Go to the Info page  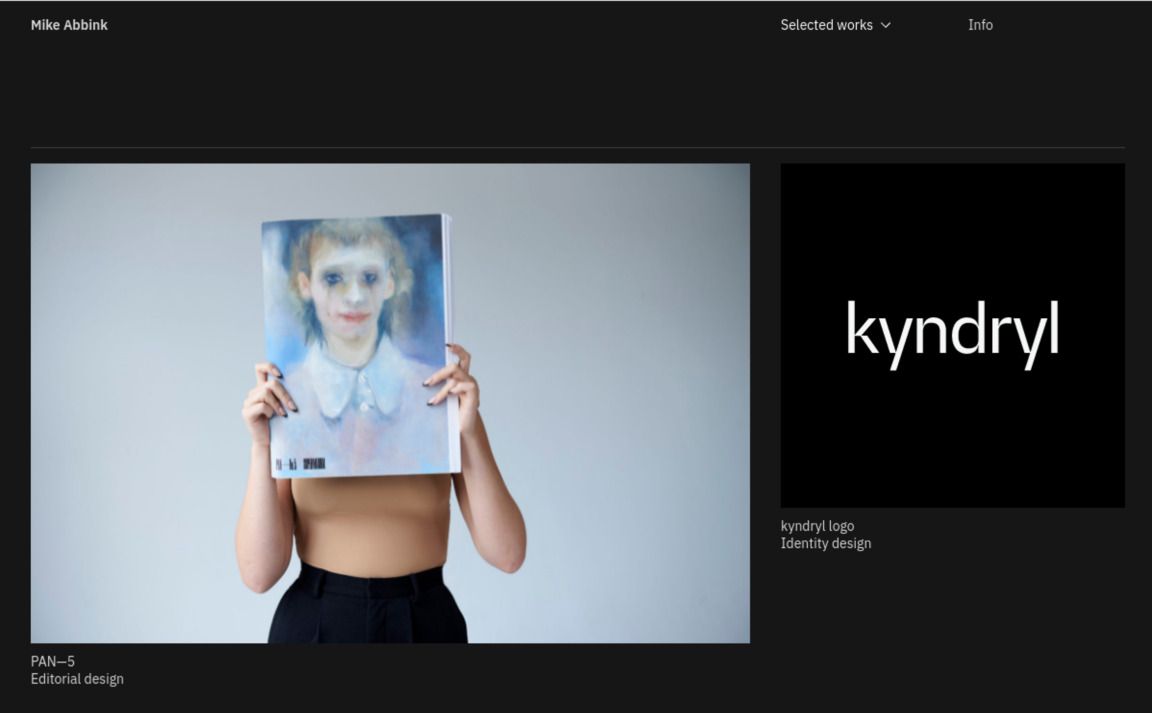point(980,25)
